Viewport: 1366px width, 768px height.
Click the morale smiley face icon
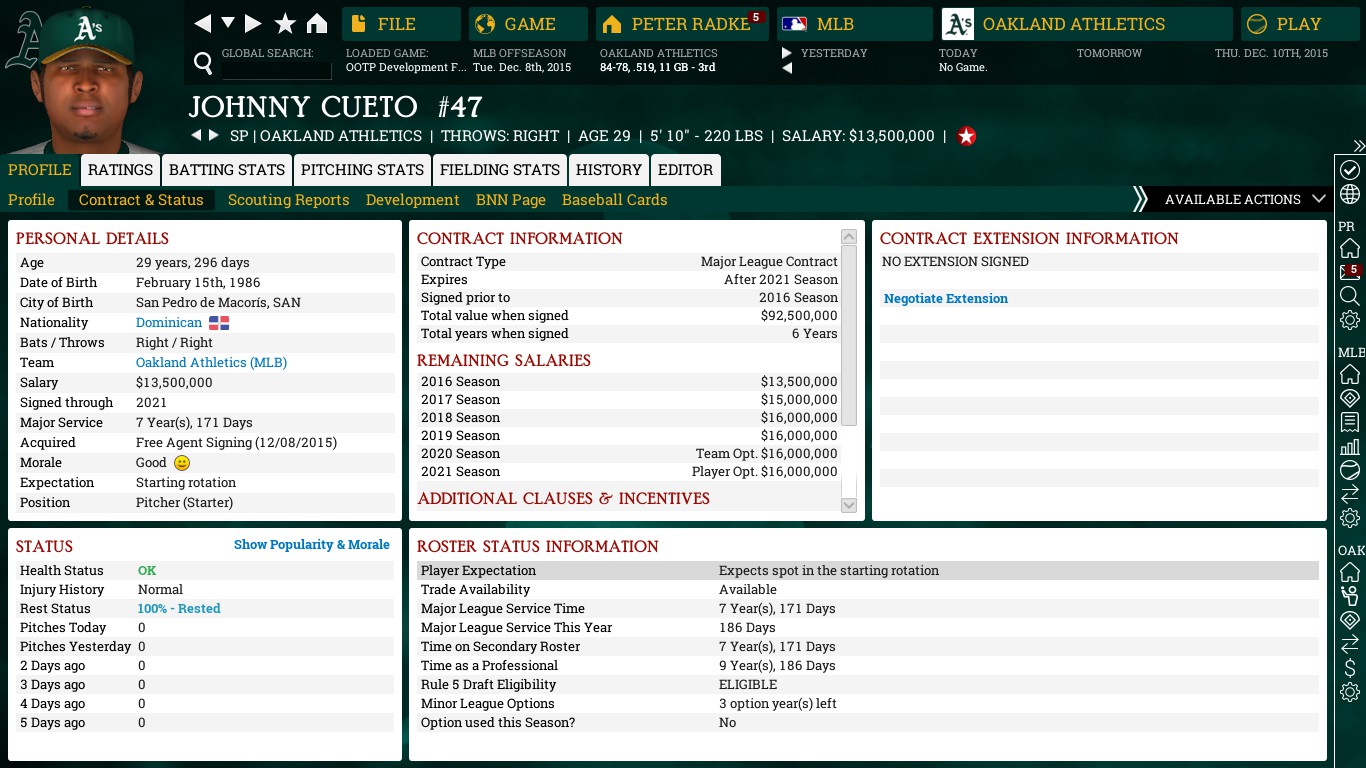click(182, 463)
